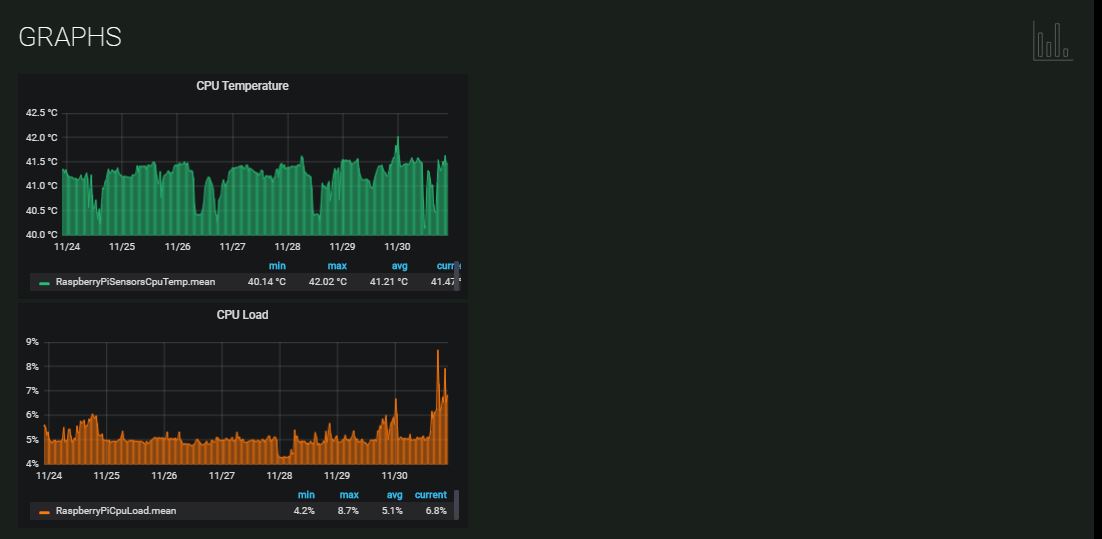Image resolution: width=1102 pixels, height=539 pixels.
Task: Click the bar chart icon beside GRAPHS header
Action: pyautogui.click(x=1052, y=40)
